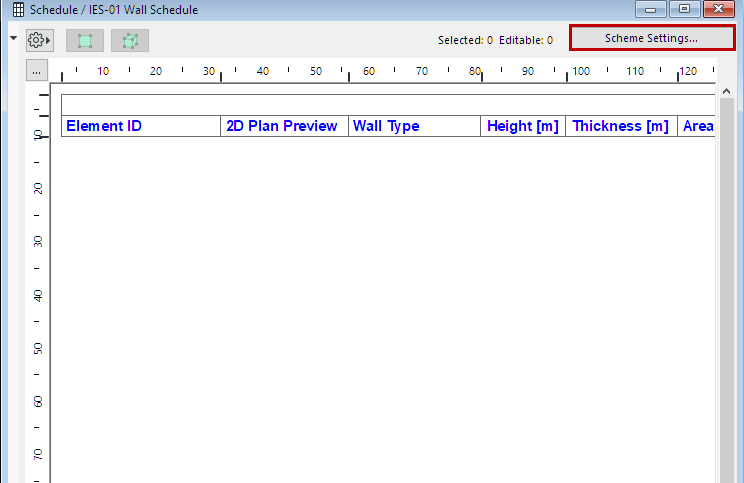Select the Thickness [m] column header
Viewport: 744px width, 483px height.
[x=621, y=126]
